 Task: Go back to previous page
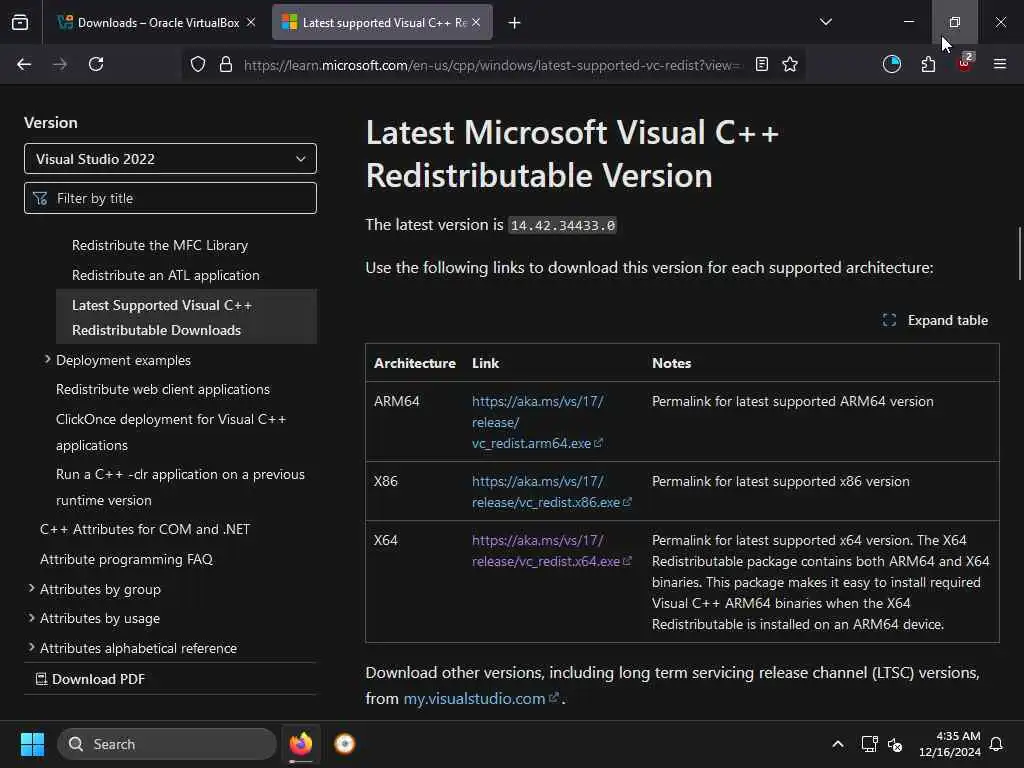[24, 64]
